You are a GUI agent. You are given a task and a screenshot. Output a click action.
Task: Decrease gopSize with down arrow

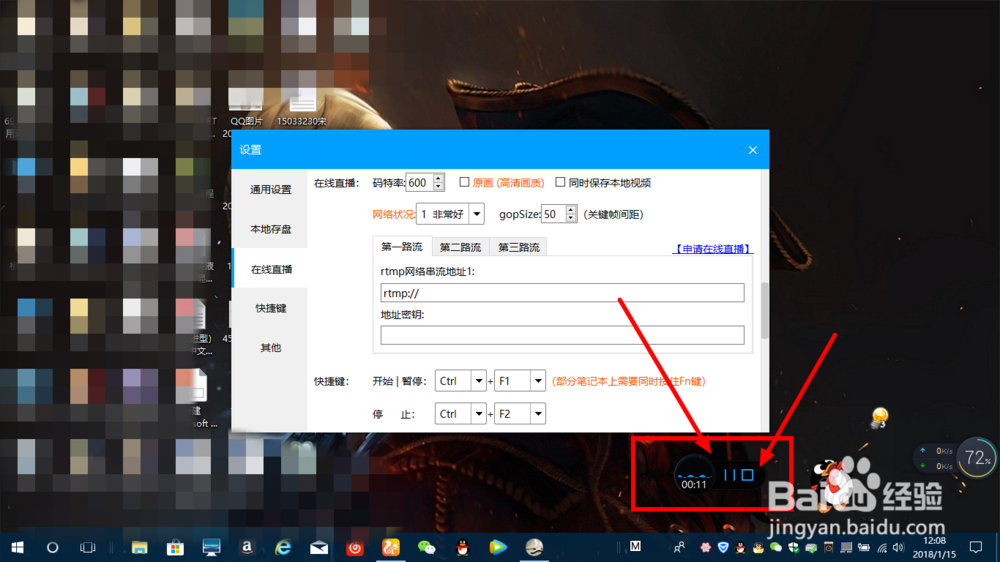[x=571, y=218]
